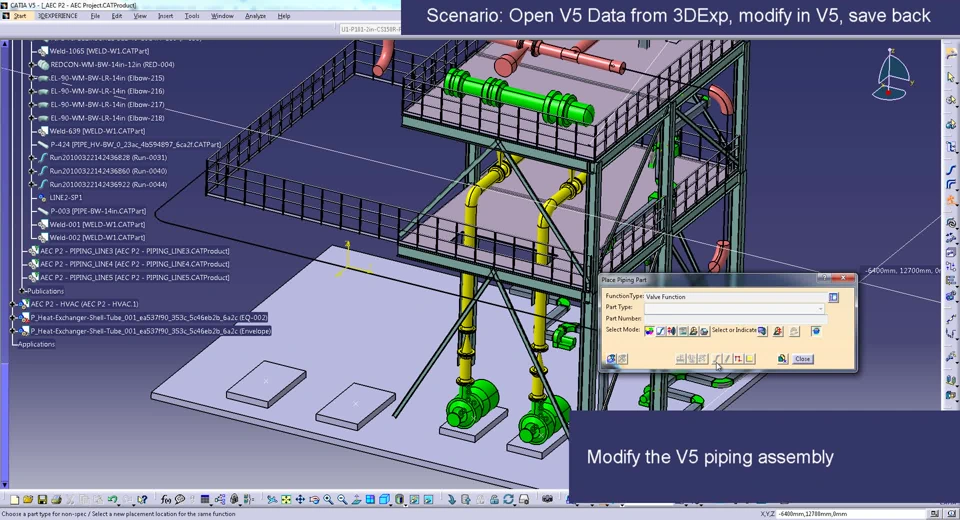Click the Shading view mode icon
This screenshot has width=960, height=520.
399,500
